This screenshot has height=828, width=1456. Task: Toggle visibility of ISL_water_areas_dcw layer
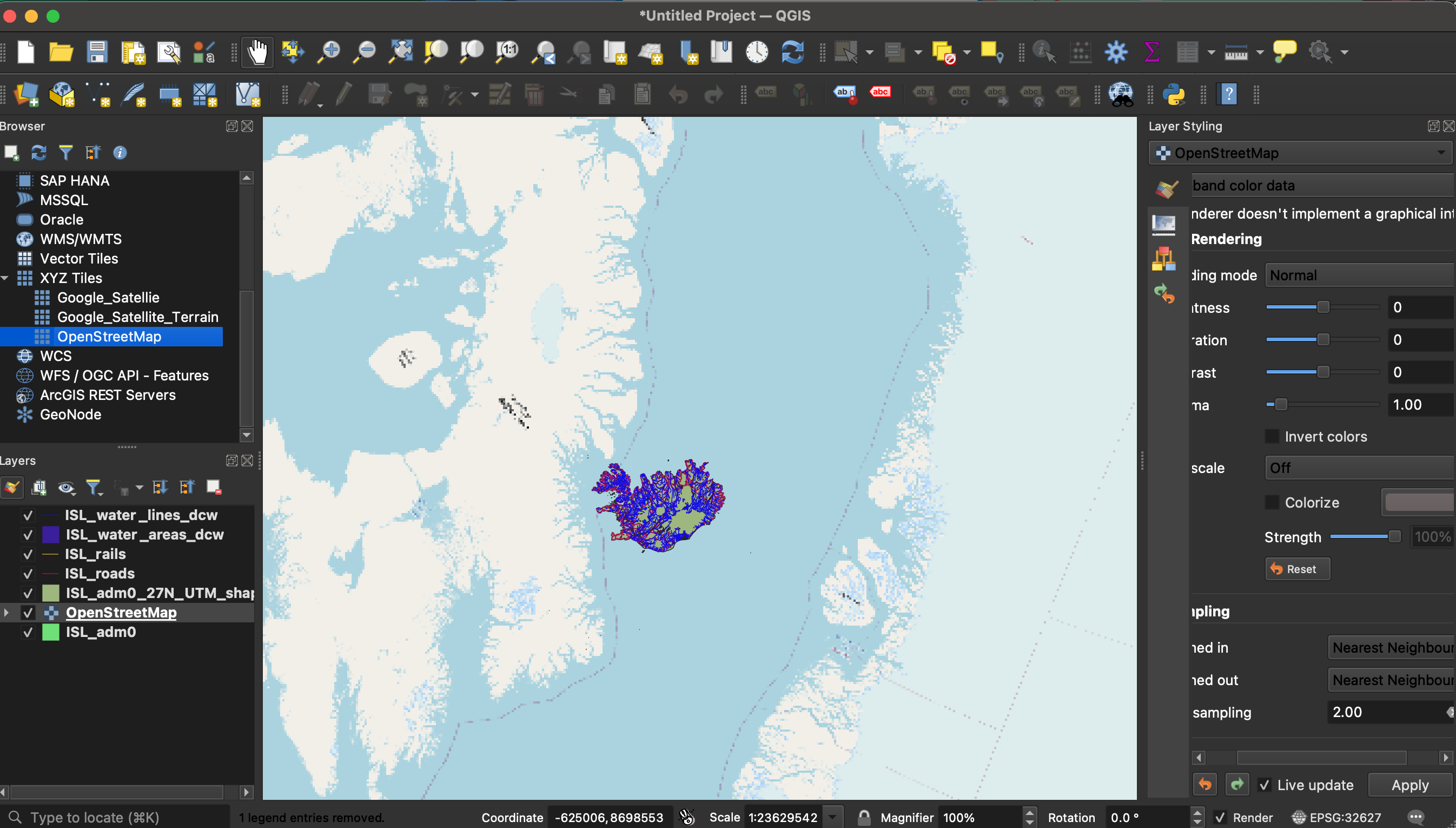click(27, 535)
